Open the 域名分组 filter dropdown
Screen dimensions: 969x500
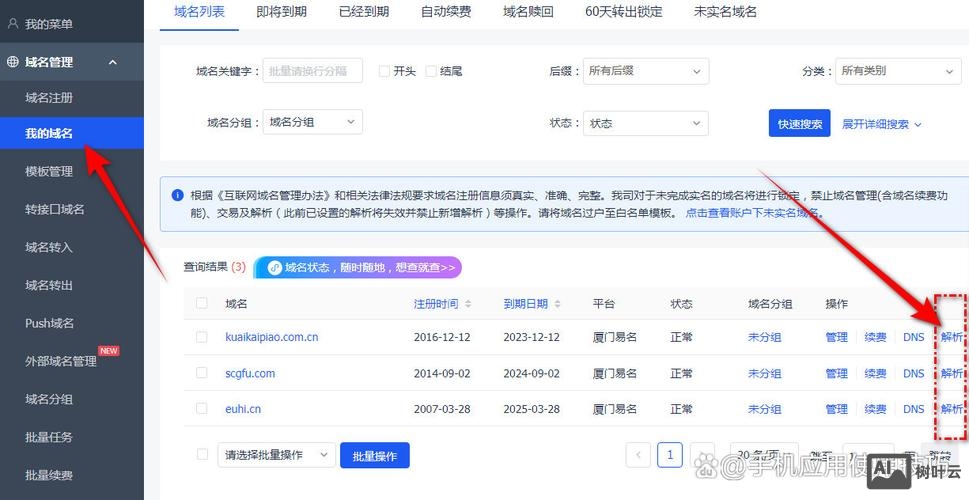(x=313, y=122)
